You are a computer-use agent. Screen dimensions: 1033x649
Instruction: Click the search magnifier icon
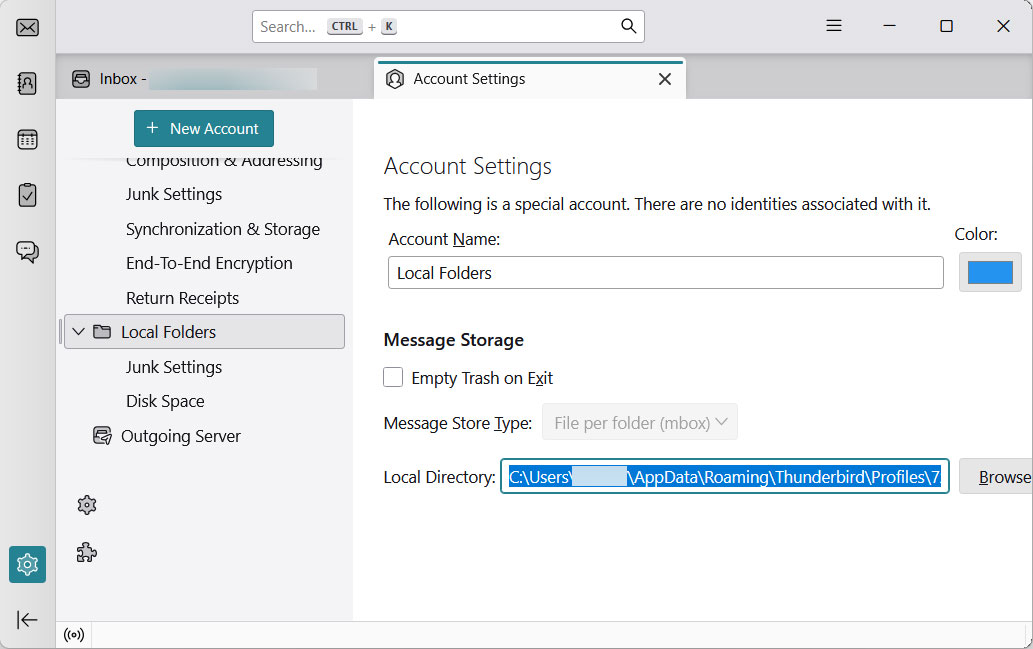(628, 27)
